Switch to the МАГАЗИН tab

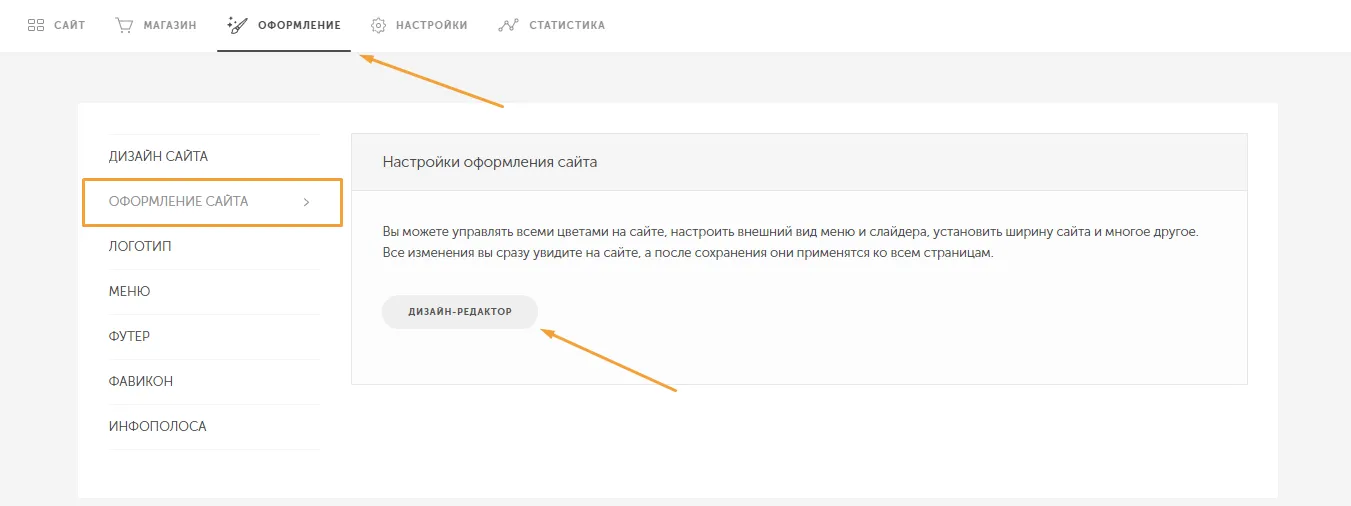tap(155, 25)
